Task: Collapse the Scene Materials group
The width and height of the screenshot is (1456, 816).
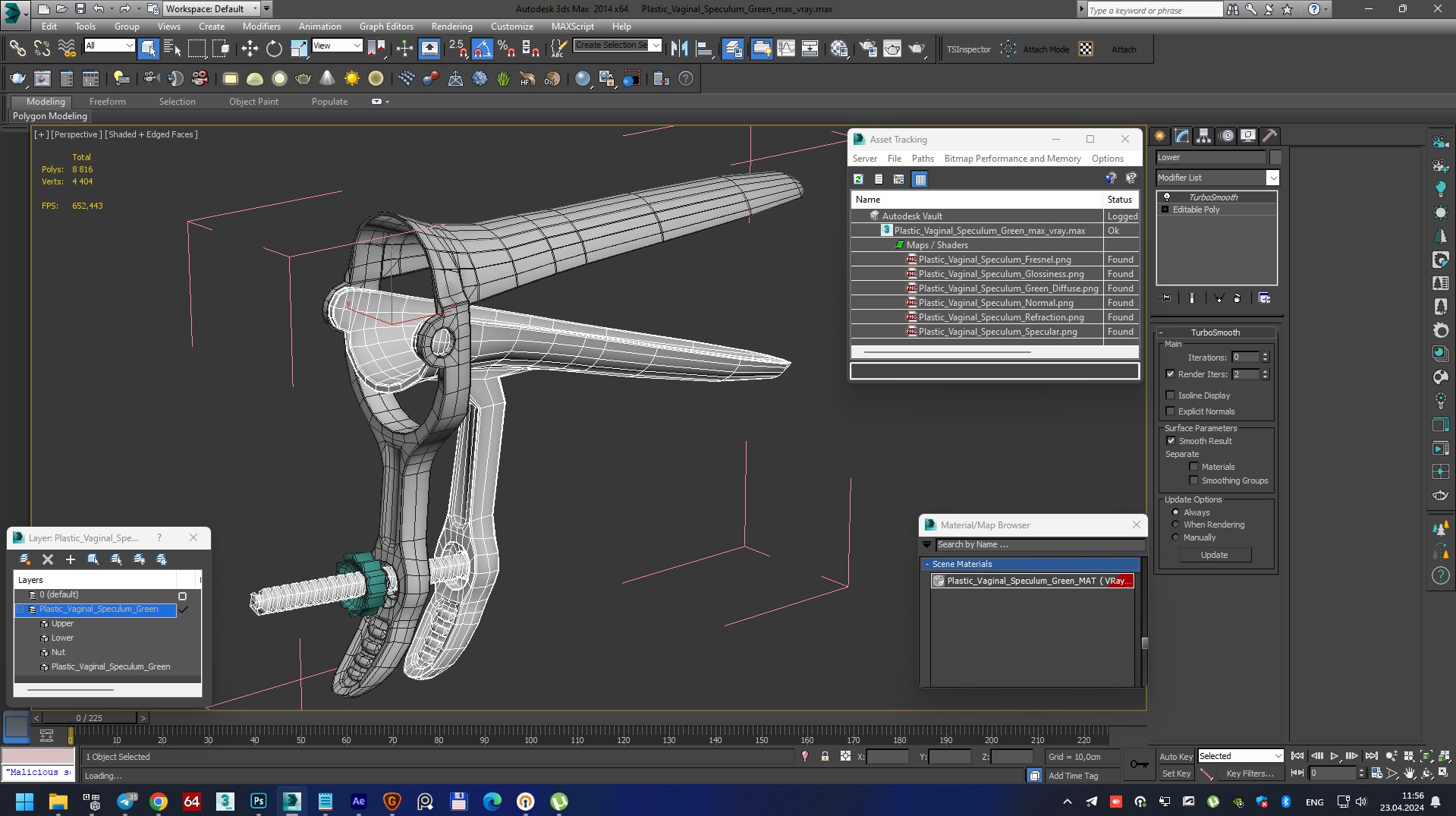Action: (1031, 564)
